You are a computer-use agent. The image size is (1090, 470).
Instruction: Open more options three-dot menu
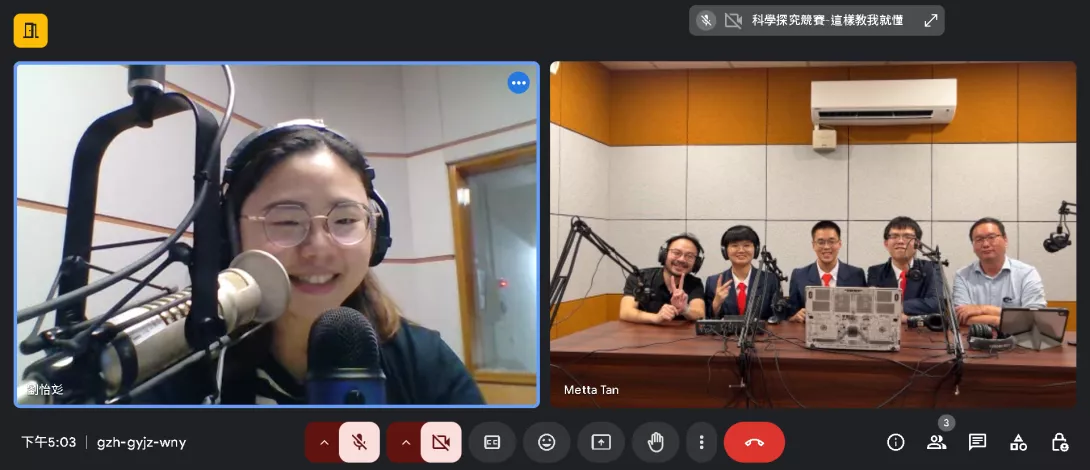click(701, 442)
